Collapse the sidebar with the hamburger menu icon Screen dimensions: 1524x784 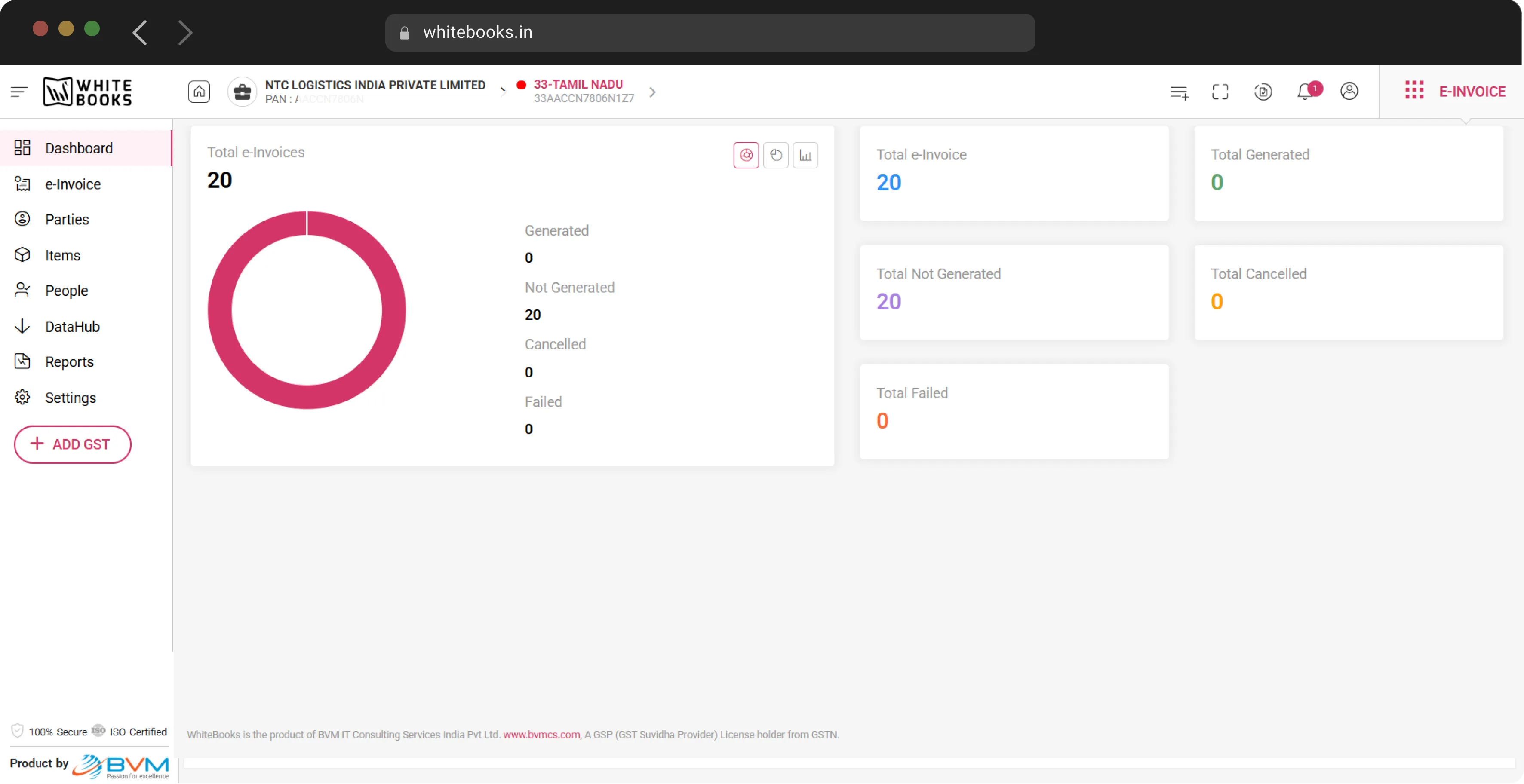(x=19, y=92)
